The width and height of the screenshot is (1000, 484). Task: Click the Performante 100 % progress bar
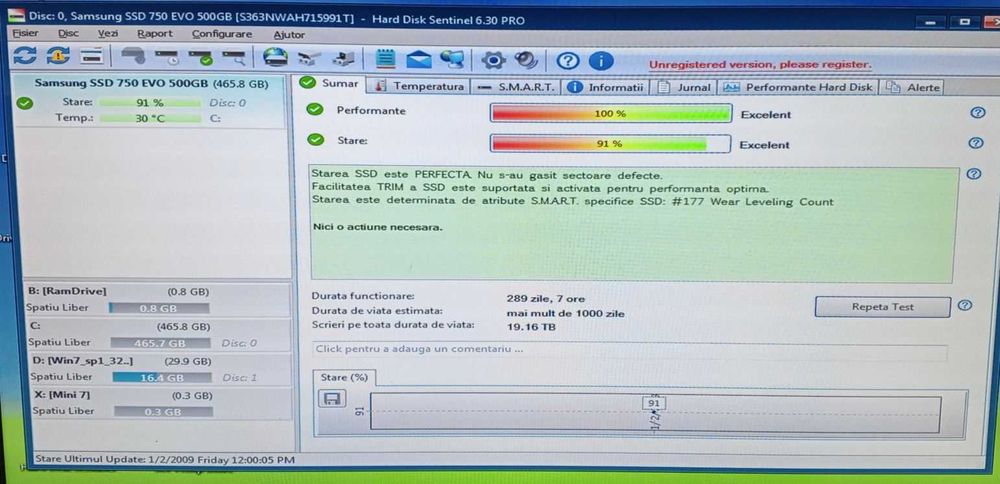(610, 114)
